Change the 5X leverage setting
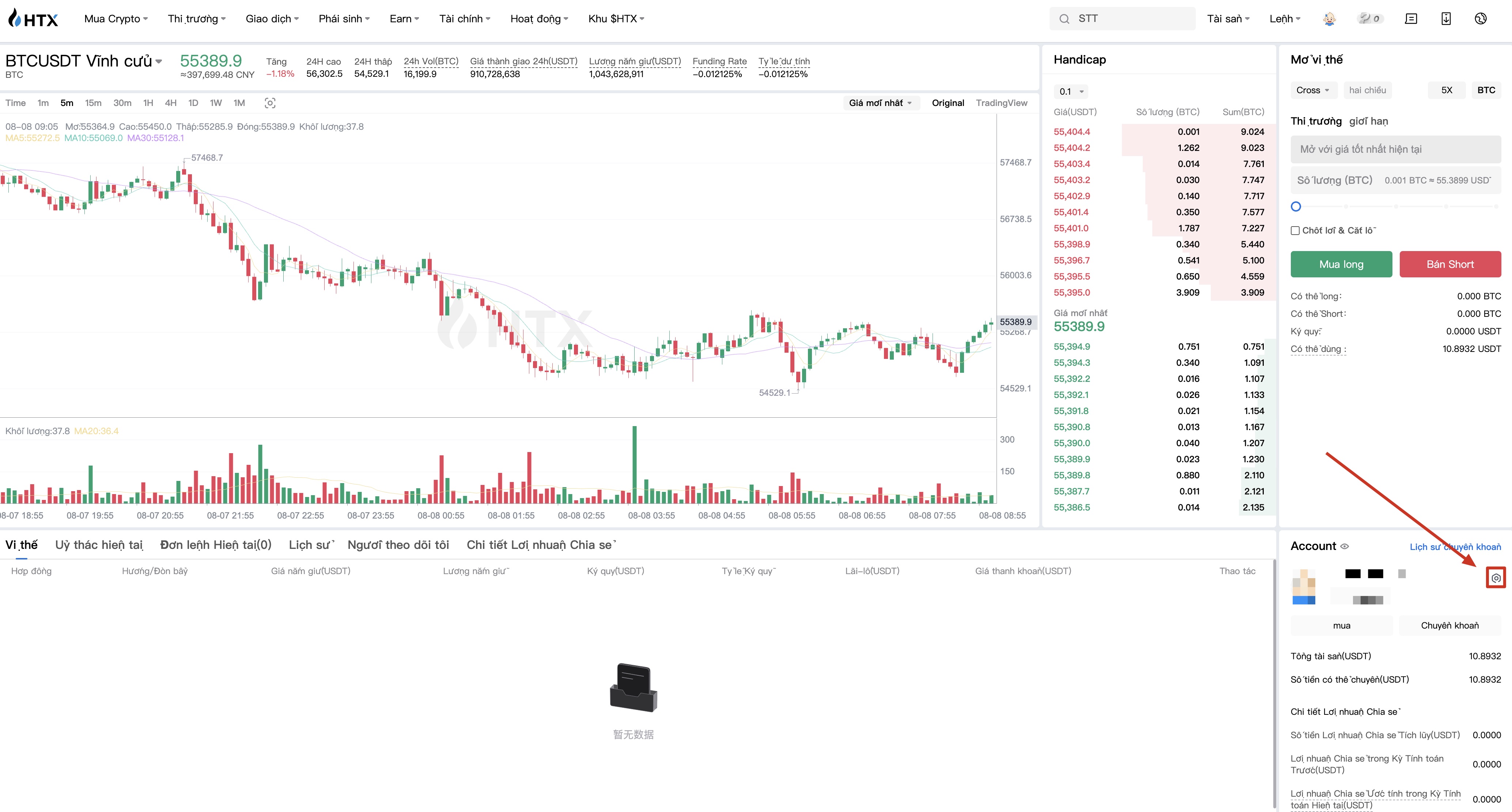1512x812 pixels. [x=1446, y=90]
